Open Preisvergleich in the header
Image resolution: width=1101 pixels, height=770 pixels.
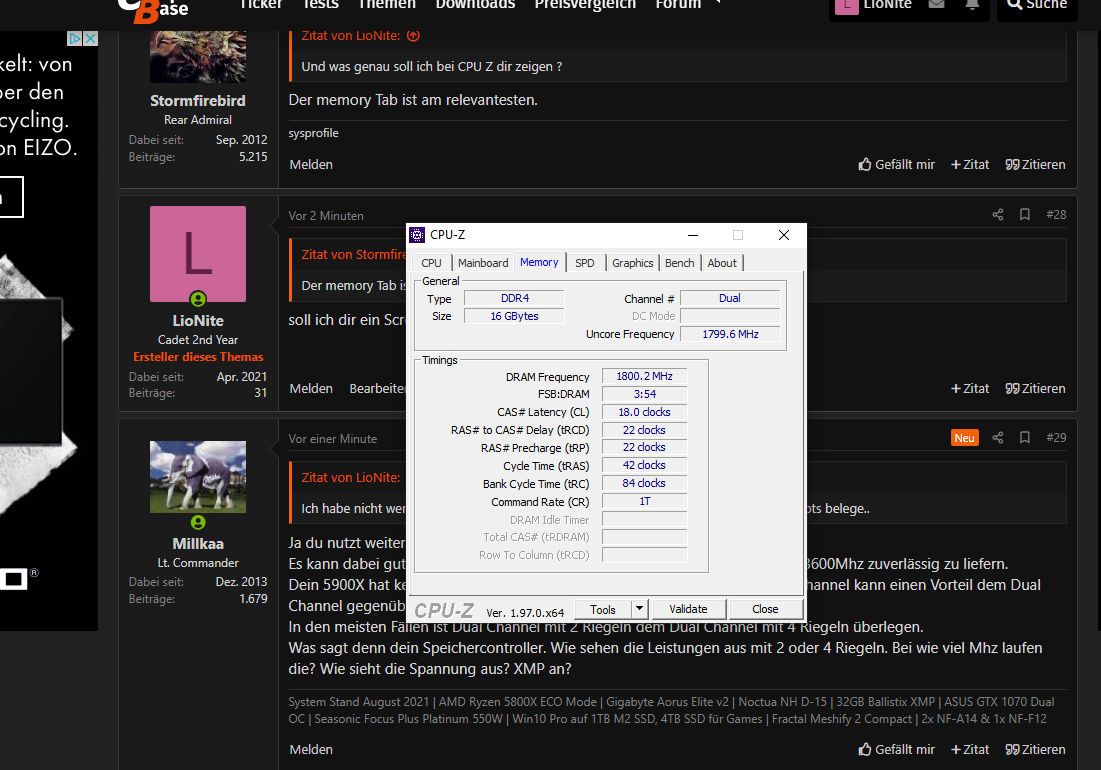pos(585,4)
